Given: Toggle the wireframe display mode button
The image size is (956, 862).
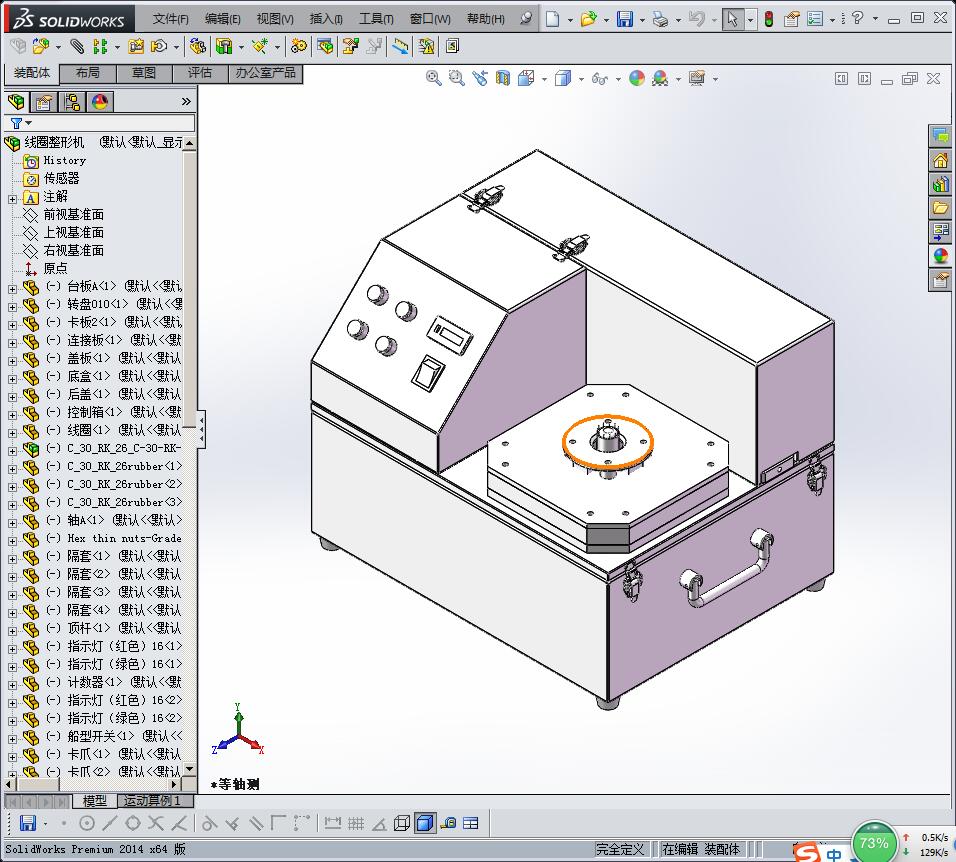Looking at the screenshot, I should click(401, 824).
